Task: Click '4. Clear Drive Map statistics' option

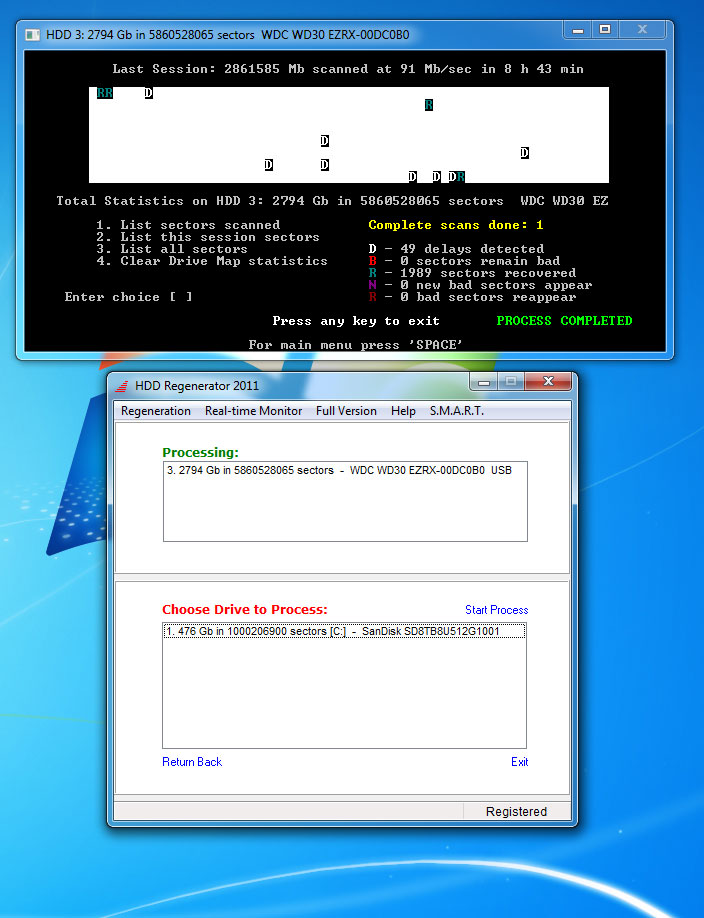Action: (x=212, y=261)
